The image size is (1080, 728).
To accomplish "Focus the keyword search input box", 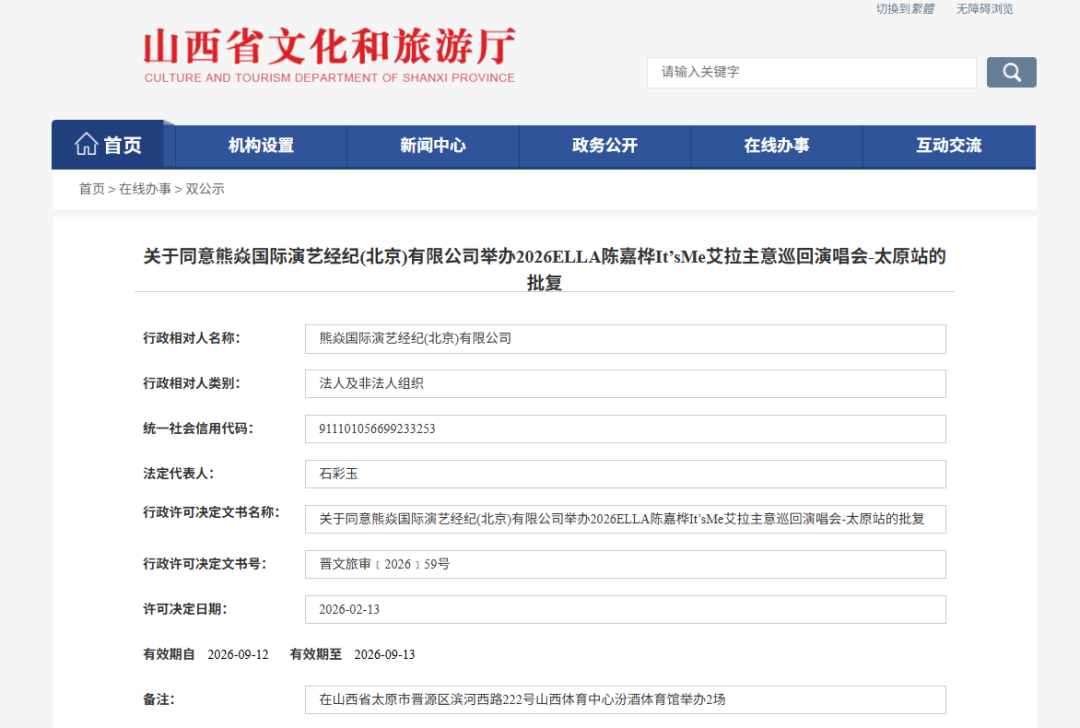I will pyautogui.click(x=811, y=72).
